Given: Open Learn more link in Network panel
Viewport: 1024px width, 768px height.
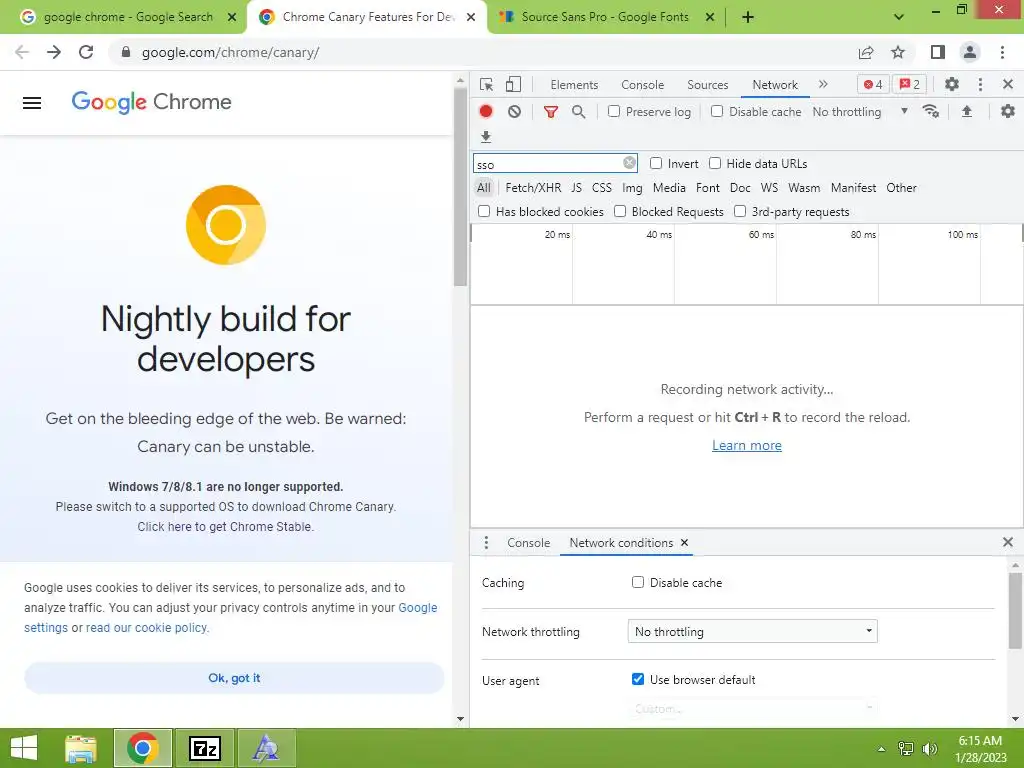Looking at the screenshot, I should coord(746,445).
